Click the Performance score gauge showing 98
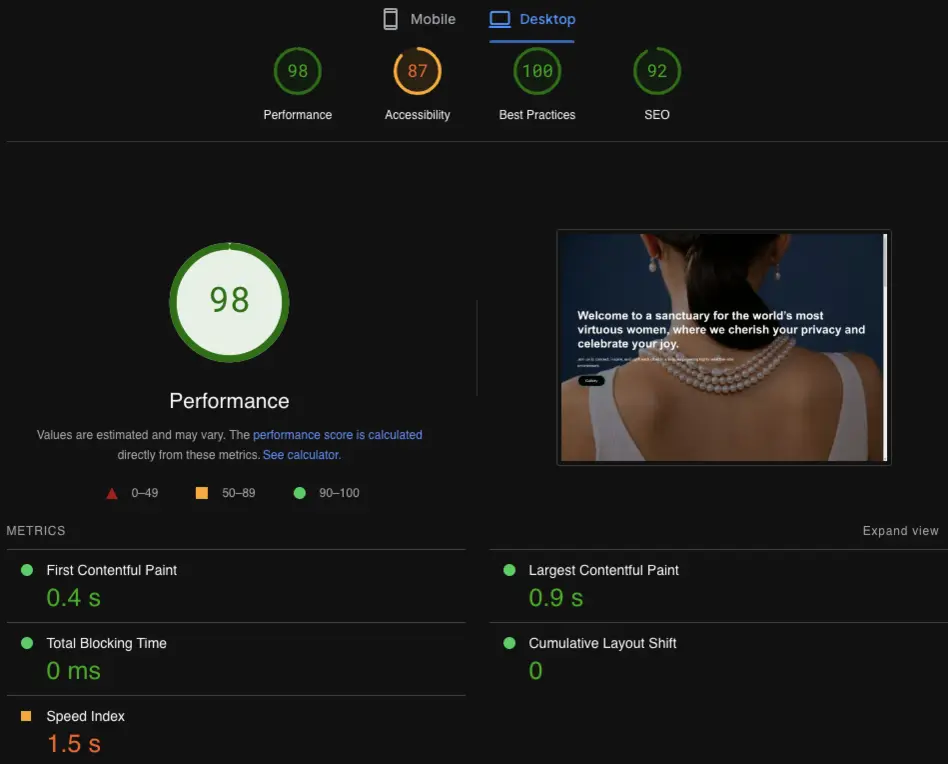The width and height of the screenshot is (948, 764). (297, 71)
